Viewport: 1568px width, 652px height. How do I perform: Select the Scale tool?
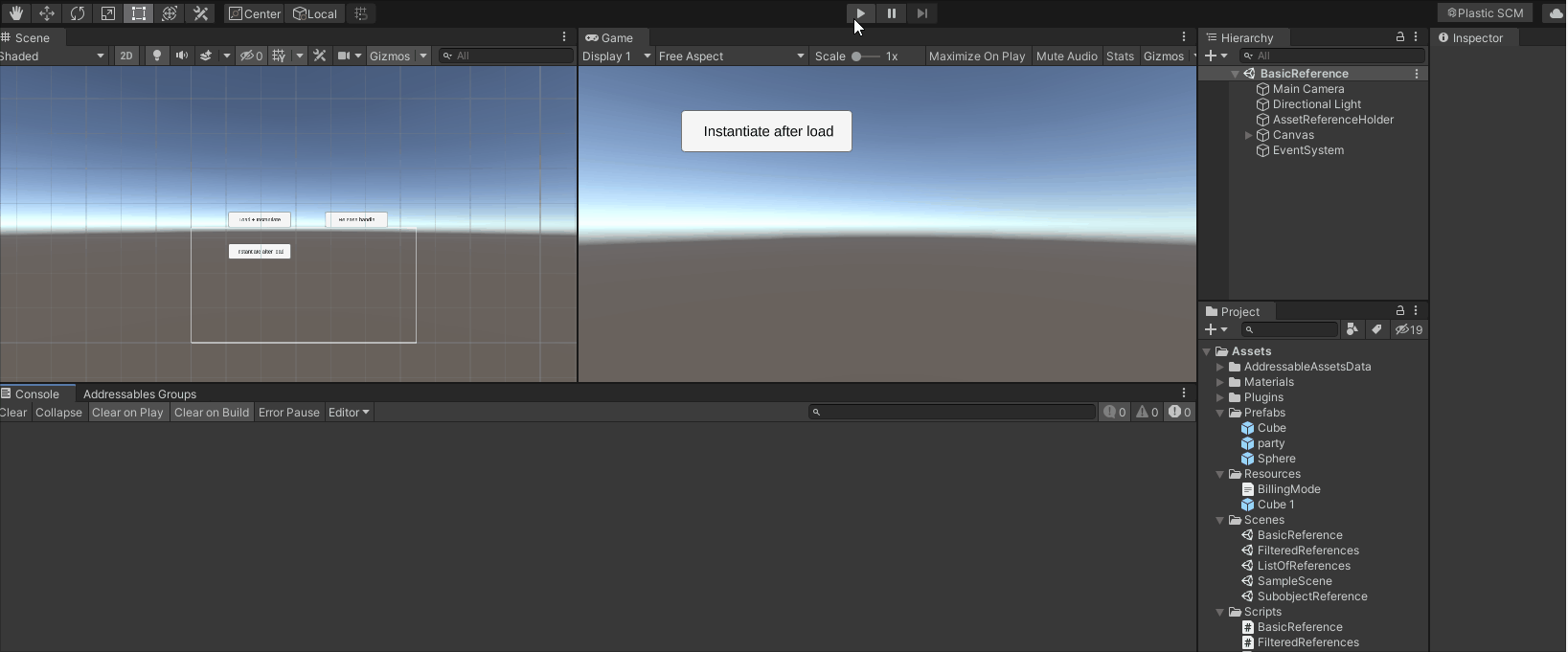tap(107, 13)
